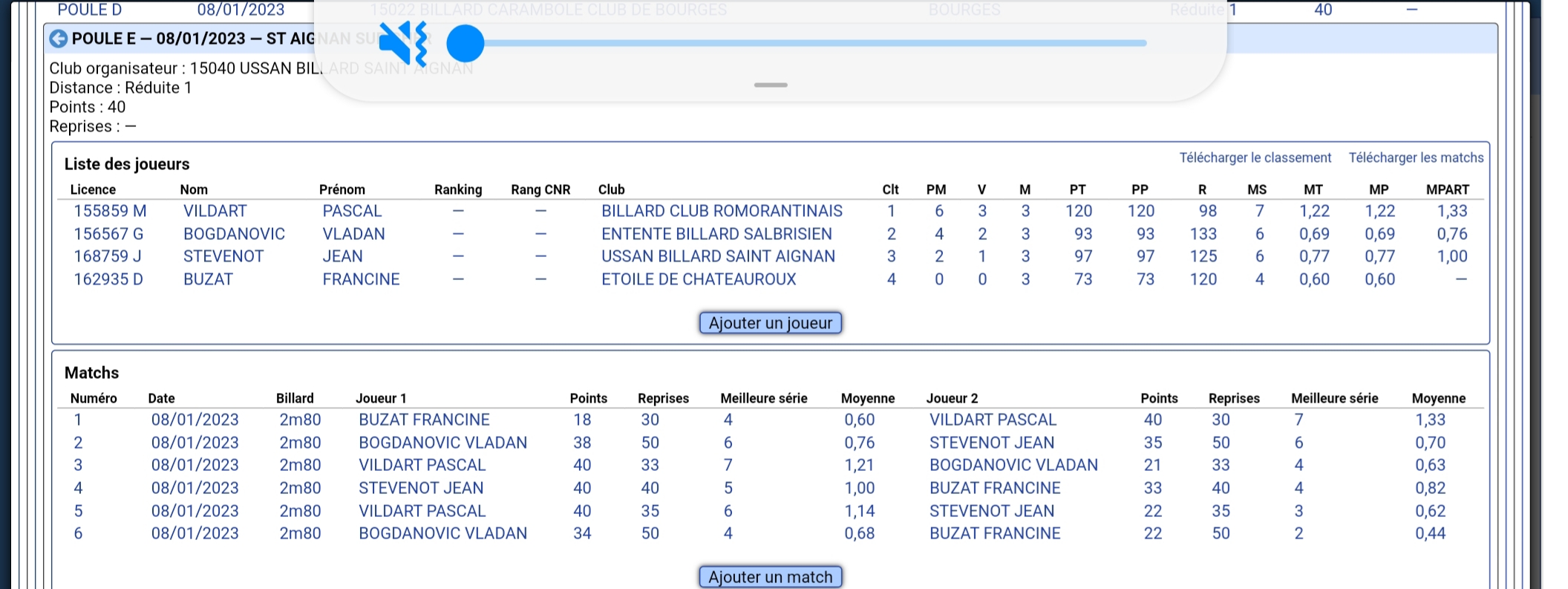Viewport: 1568px width, 589px height.
Task: Tap the volume panel drag handle
Action: (x=771, y=85)
